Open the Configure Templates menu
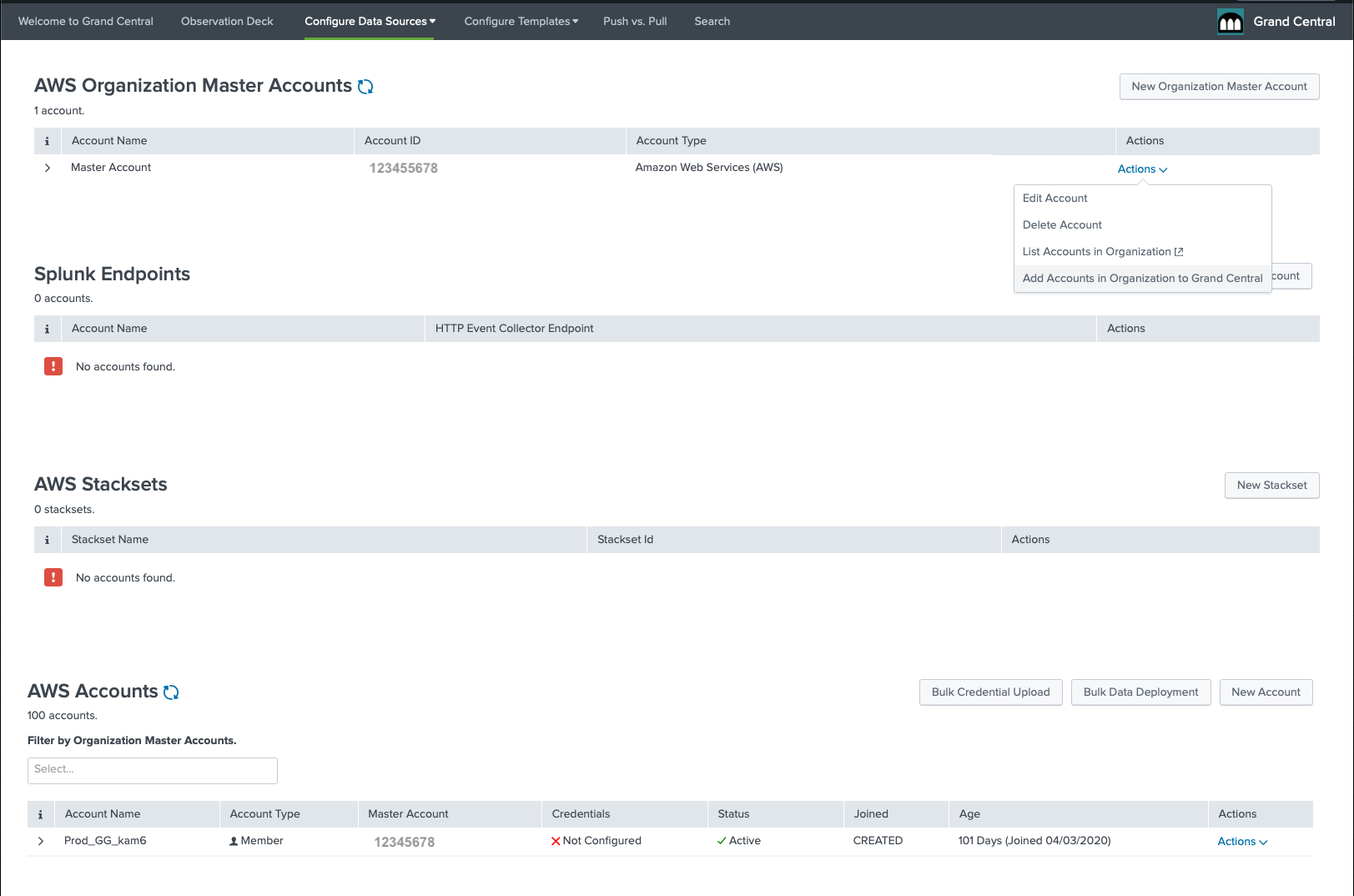Image resolution: width=1354 pixels, height=896 pixels. 521,22
